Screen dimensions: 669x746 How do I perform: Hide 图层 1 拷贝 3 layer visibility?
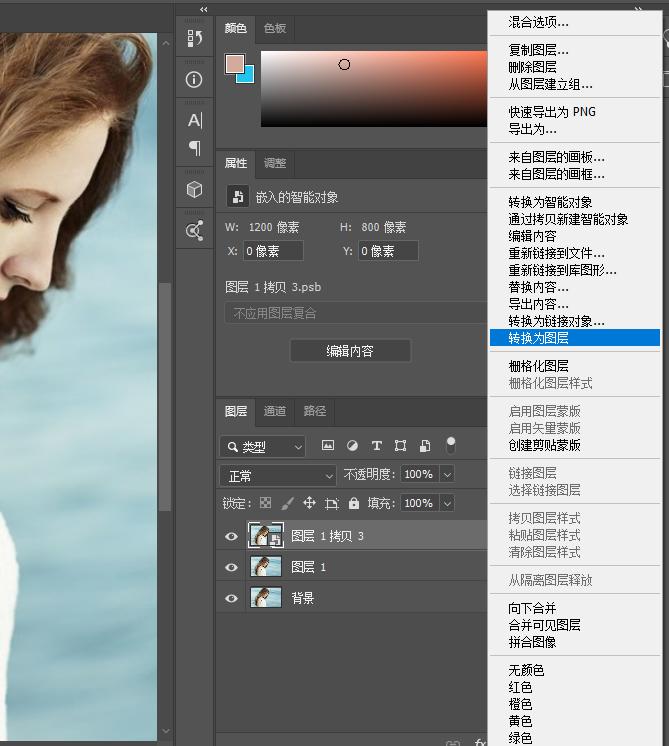point(231,536)
